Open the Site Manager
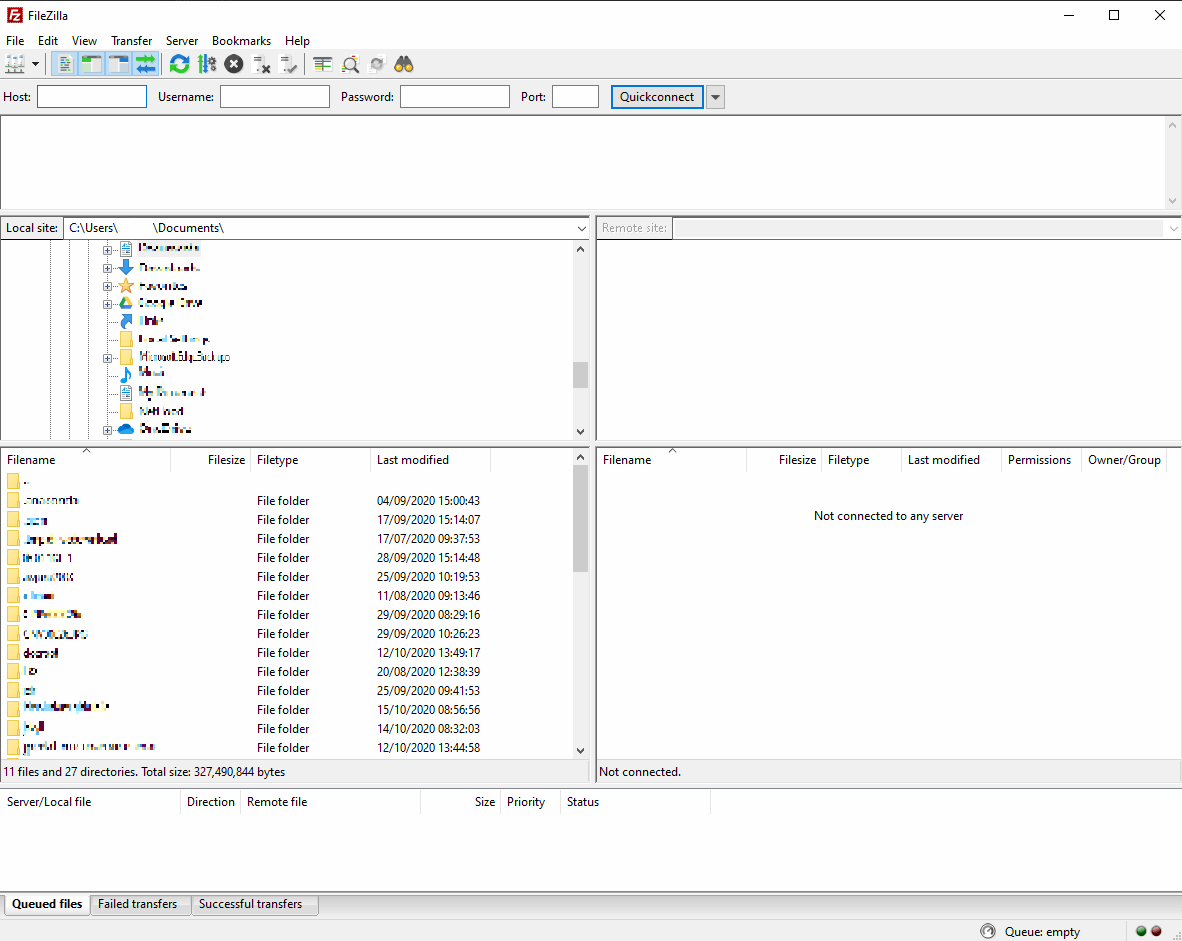This screenshot has width=1182, height=941. click(x=16, y=63)
